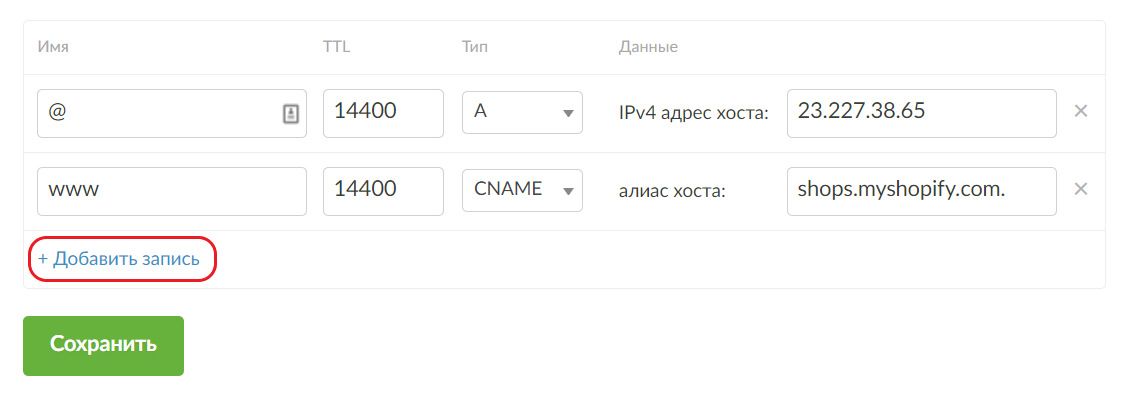Click the 'Тип' column header
1147x394 pixels.
[x=475, y=48]
